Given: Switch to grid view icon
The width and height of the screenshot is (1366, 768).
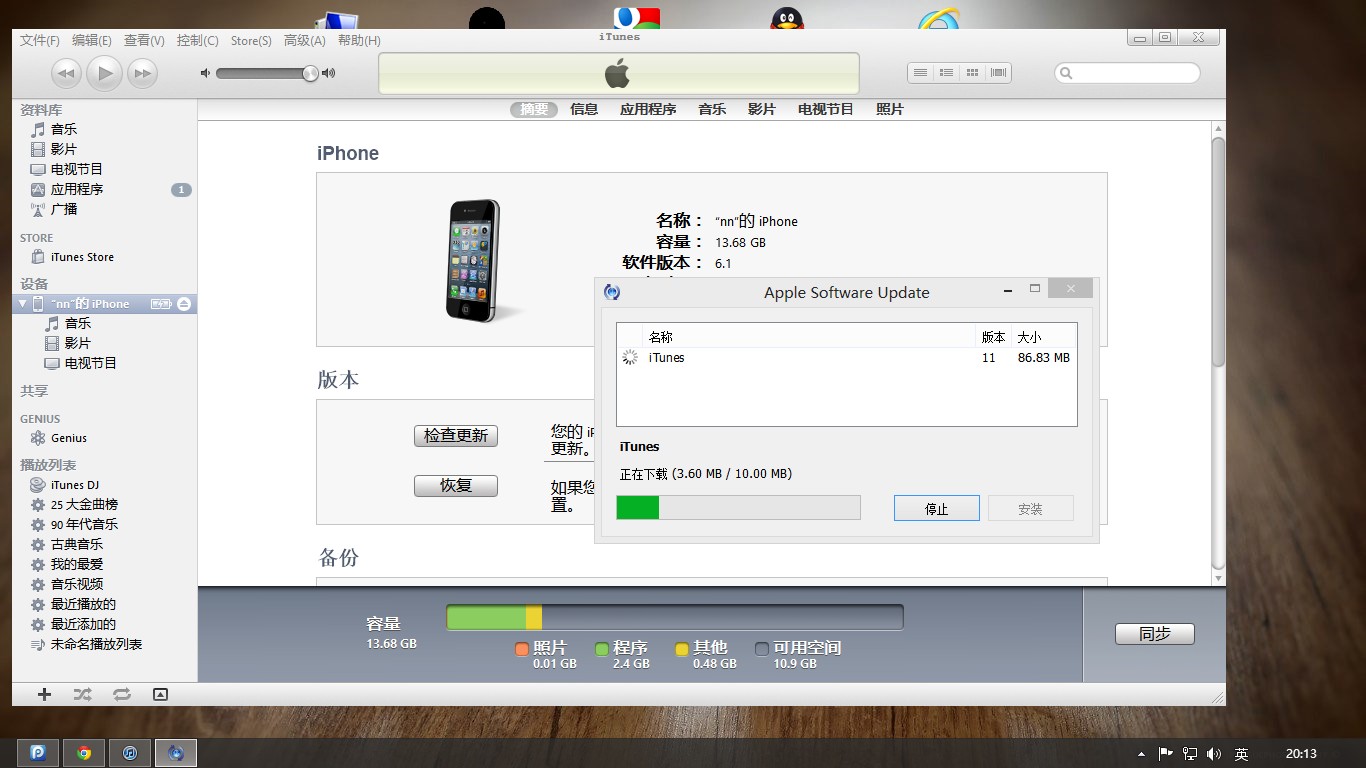Looking at the screenshot, I should click(972, 73).
